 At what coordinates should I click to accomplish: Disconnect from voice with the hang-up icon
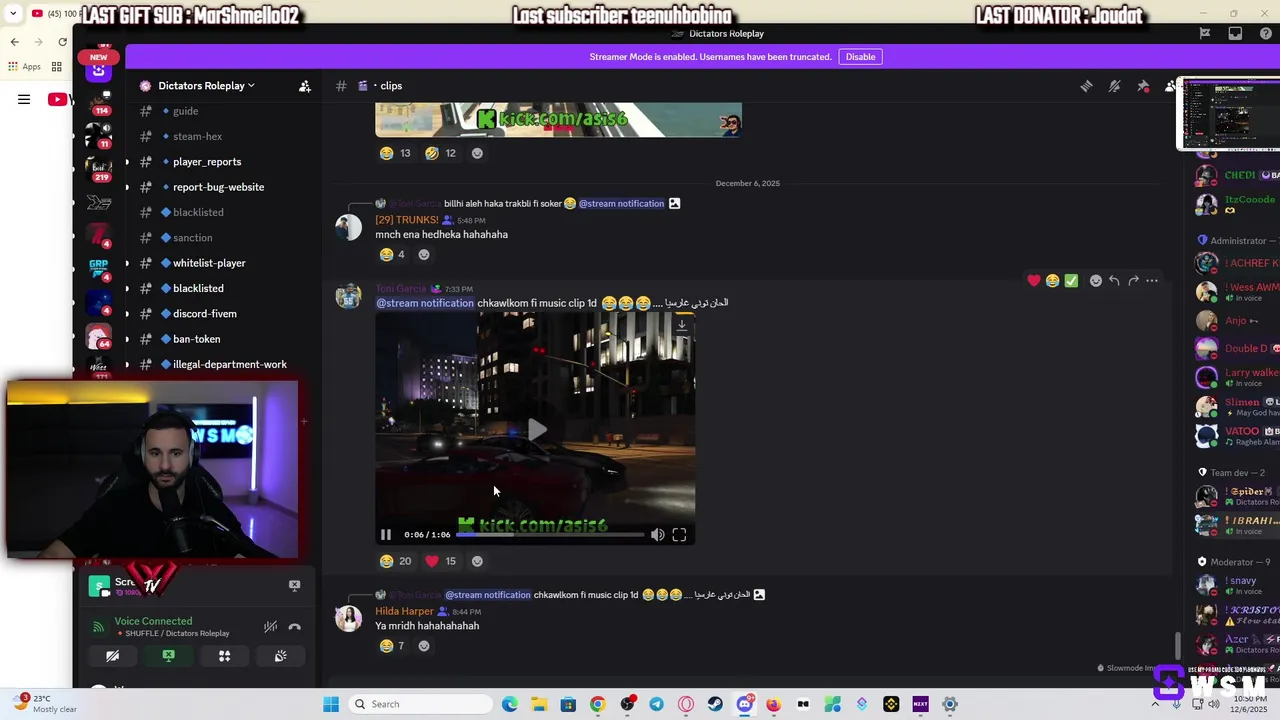click(x=294, y=627)
